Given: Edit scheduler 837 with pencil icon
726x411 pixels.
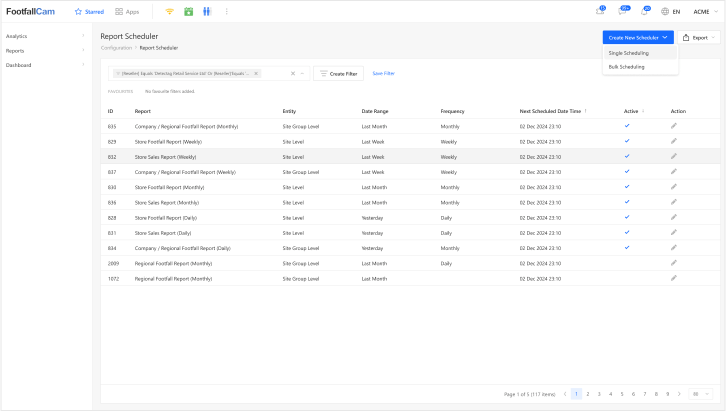Looking at the screenshot, I should pyautogui.click(x=674, y=172).
